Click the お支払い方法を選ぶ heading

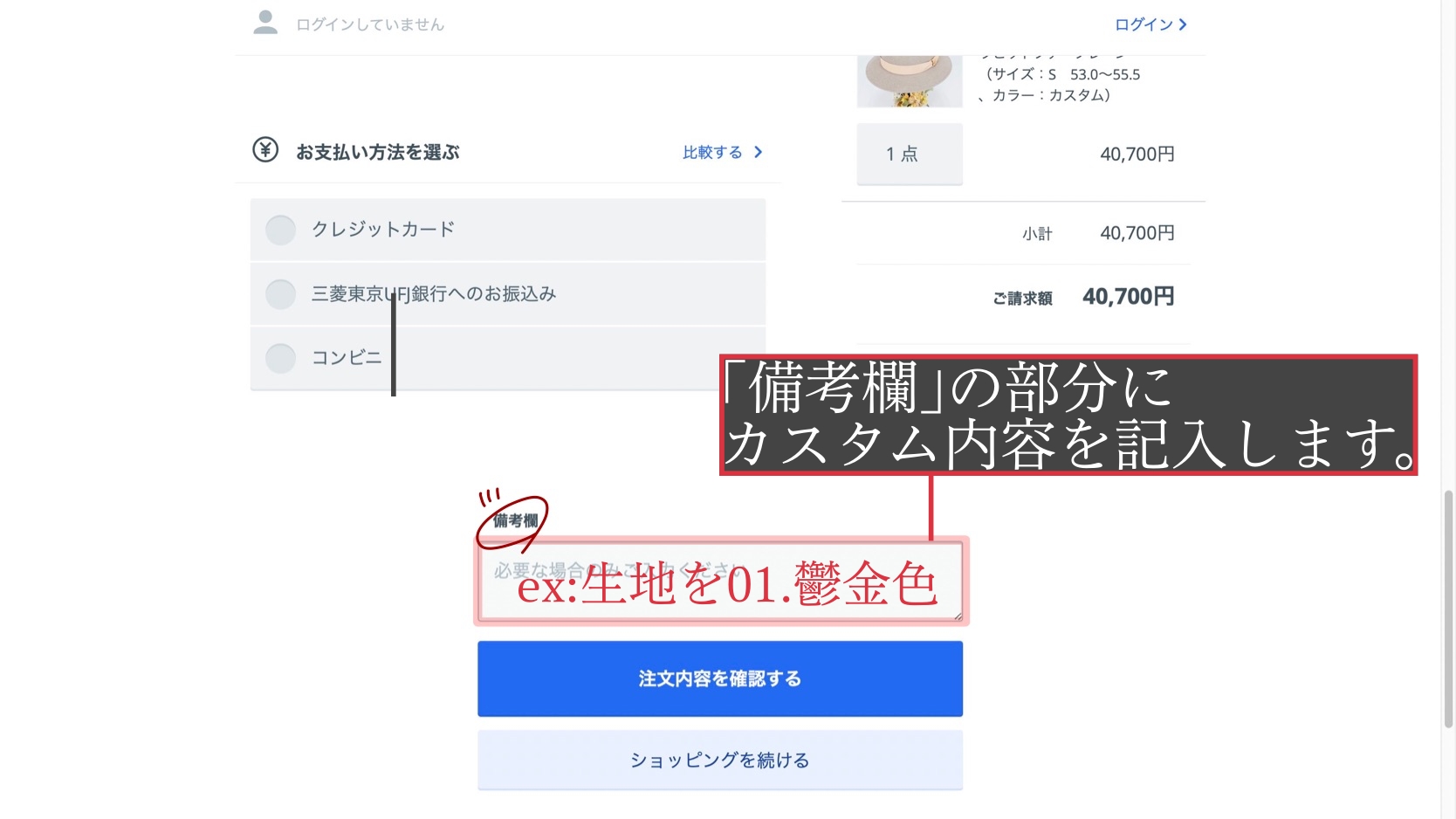(377, 152)
